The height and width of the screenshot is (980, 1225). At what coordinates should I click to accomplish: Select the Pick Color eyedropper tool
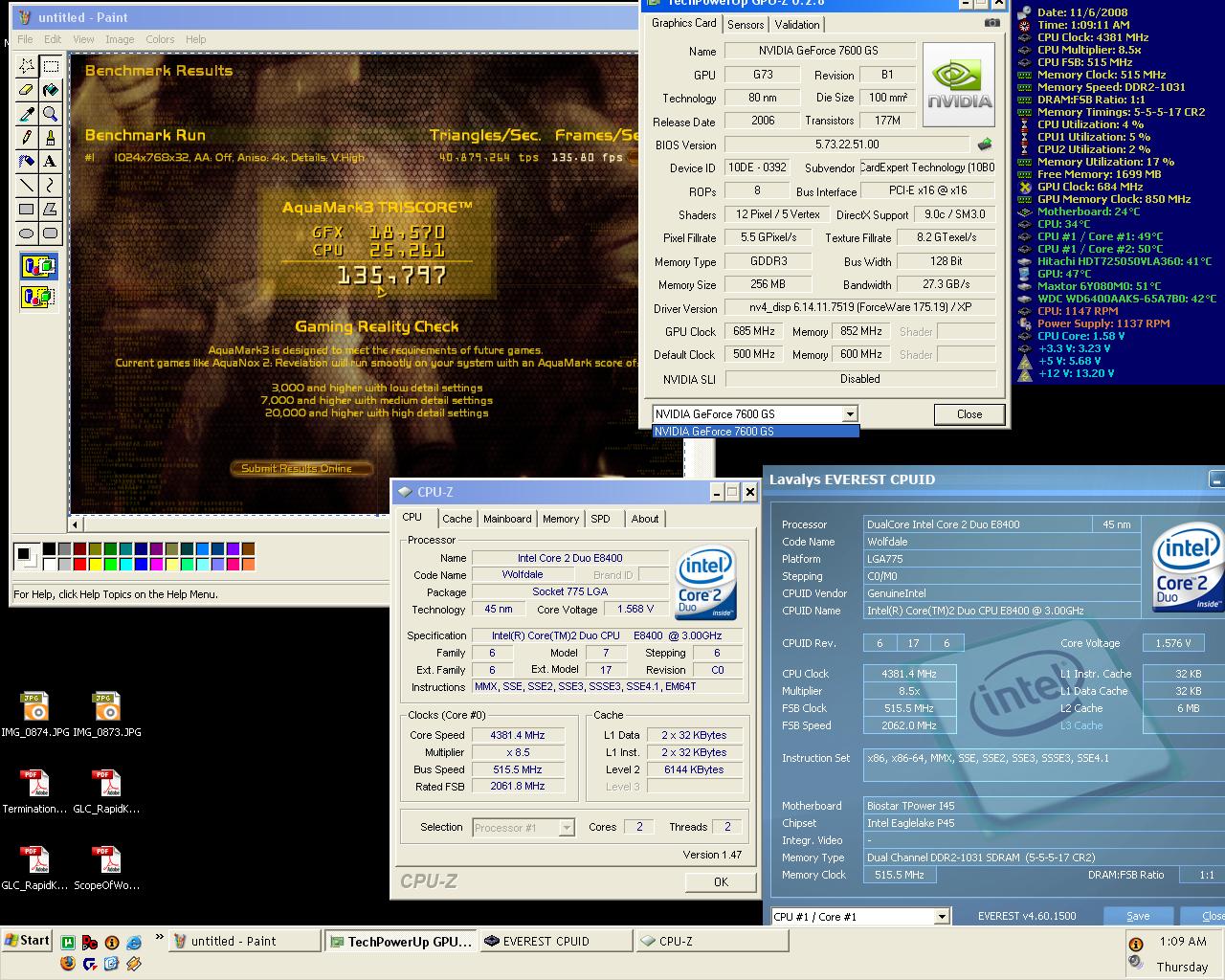[x=27, y=114]
